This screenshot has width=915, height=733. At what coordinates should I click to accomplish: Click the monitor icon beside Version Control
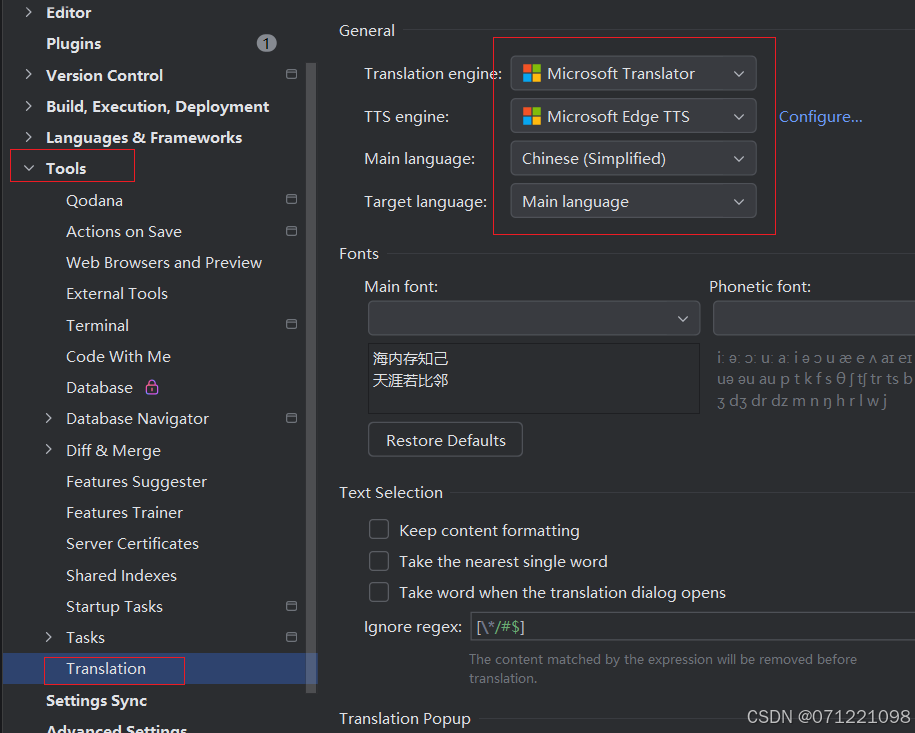click(x=291, y=74)
